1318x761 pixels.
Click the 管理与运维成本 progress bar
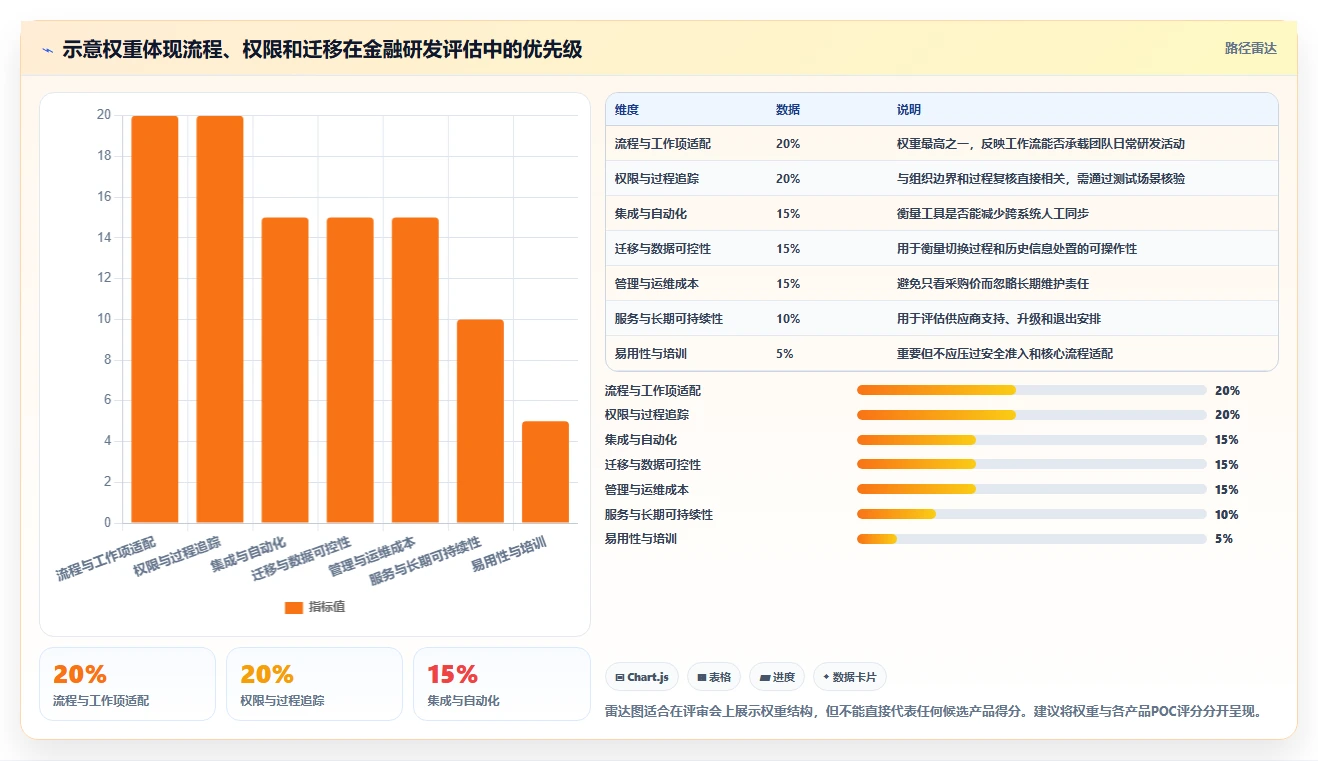pyautogui.click(x=1032, y=489)
